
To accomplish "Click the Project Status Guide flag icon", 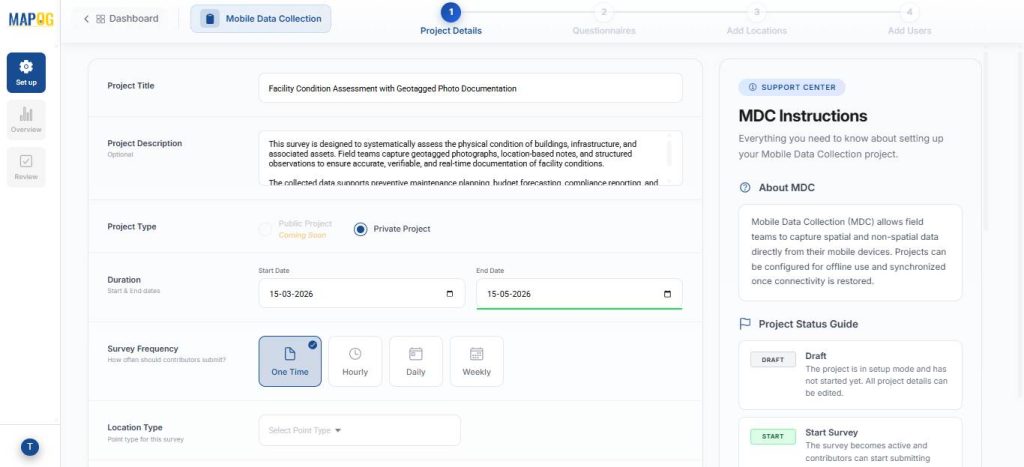I will click(745, 324).
